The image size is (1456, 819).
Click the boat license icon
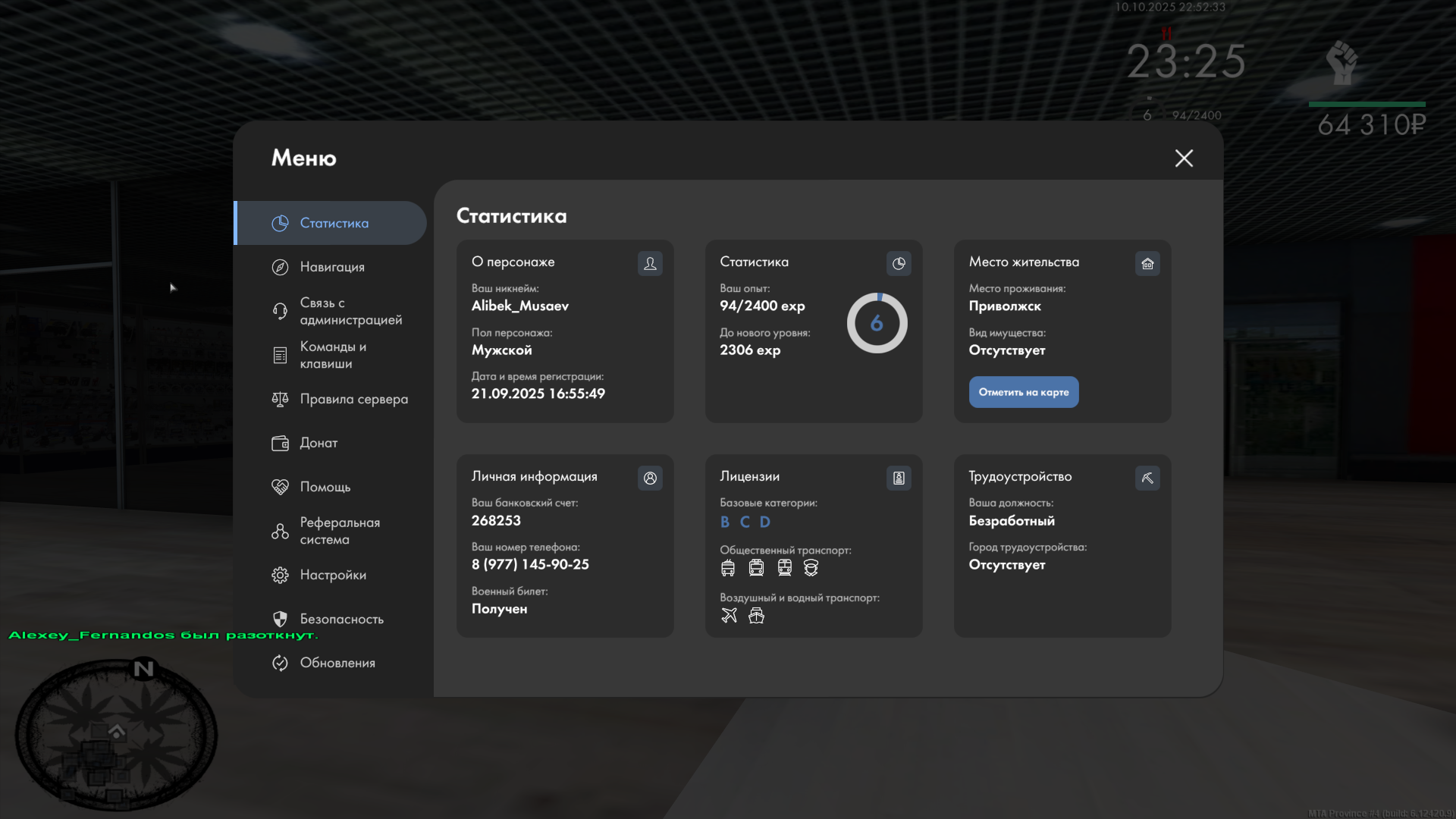click(x=756, y=615)
